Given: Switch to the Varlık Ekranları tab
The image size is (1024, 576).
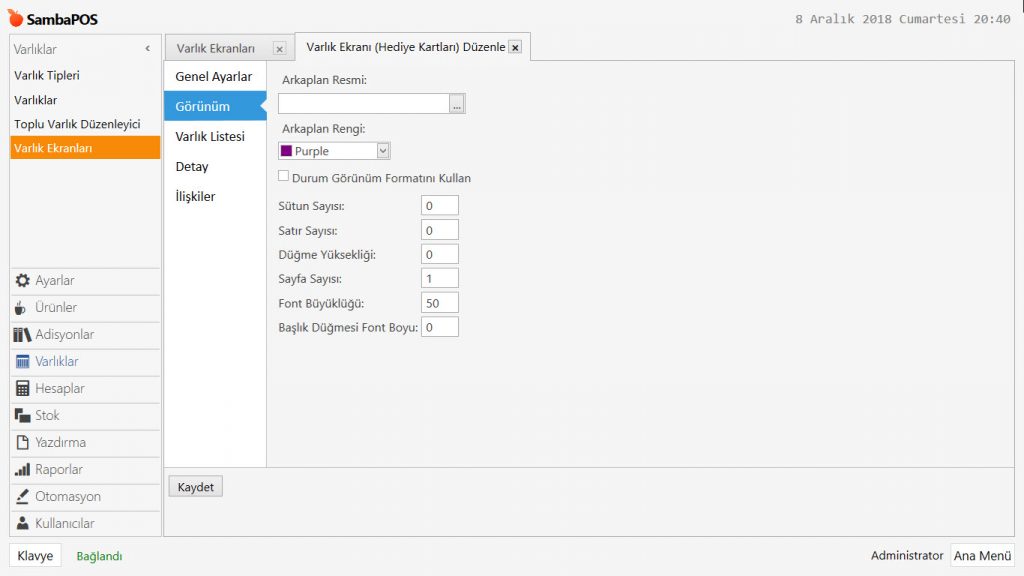Looking at the screenshot, I should (x=216, y=48).
